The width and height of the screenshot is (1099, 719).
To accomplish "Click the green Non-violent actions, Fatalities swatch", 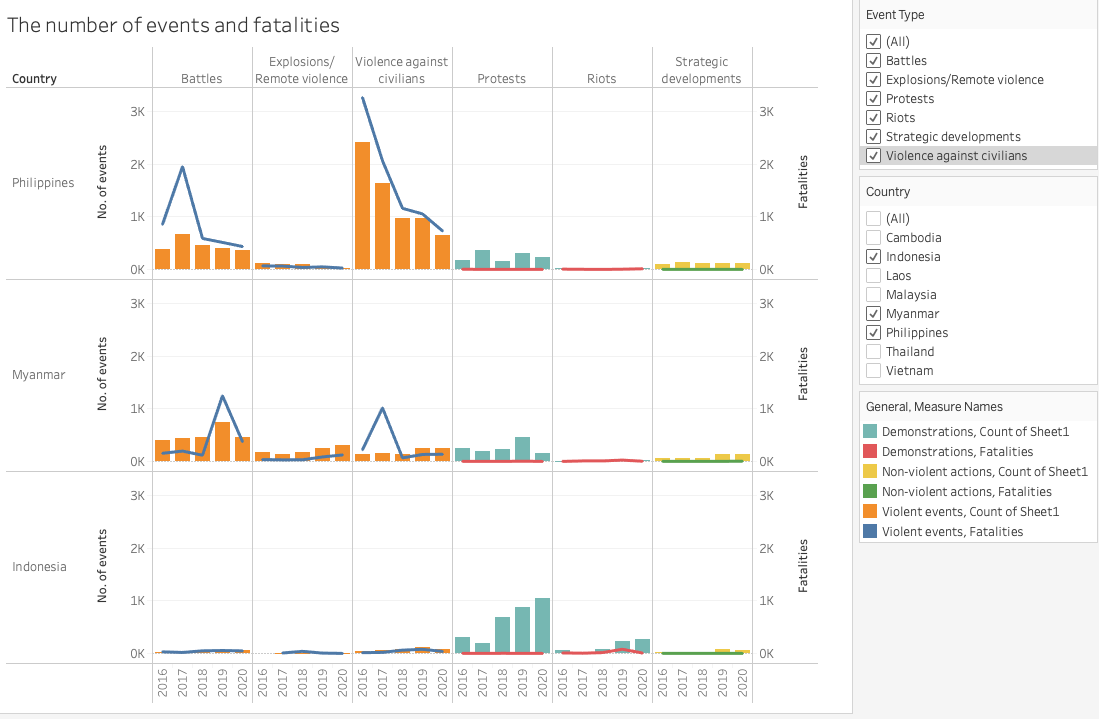I will click(x=871, y=492).
